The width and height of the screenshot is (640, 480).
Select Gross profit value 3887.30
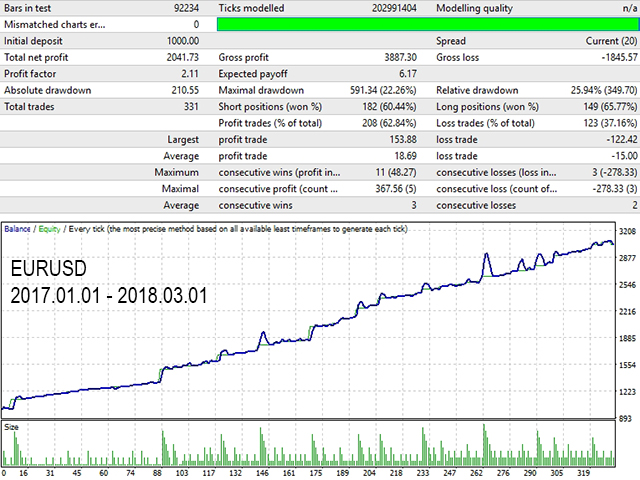(x=400, y=57)
